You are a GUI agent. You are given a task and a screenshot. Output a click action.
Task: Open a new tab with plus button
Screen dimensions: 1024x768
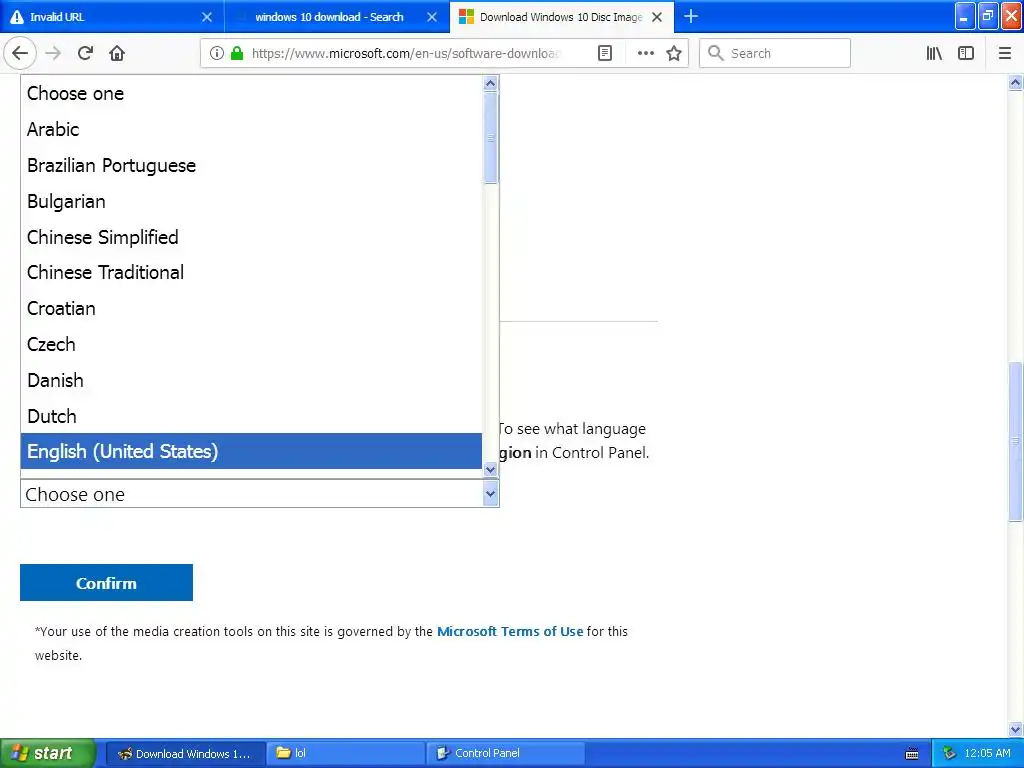(691, 16)
